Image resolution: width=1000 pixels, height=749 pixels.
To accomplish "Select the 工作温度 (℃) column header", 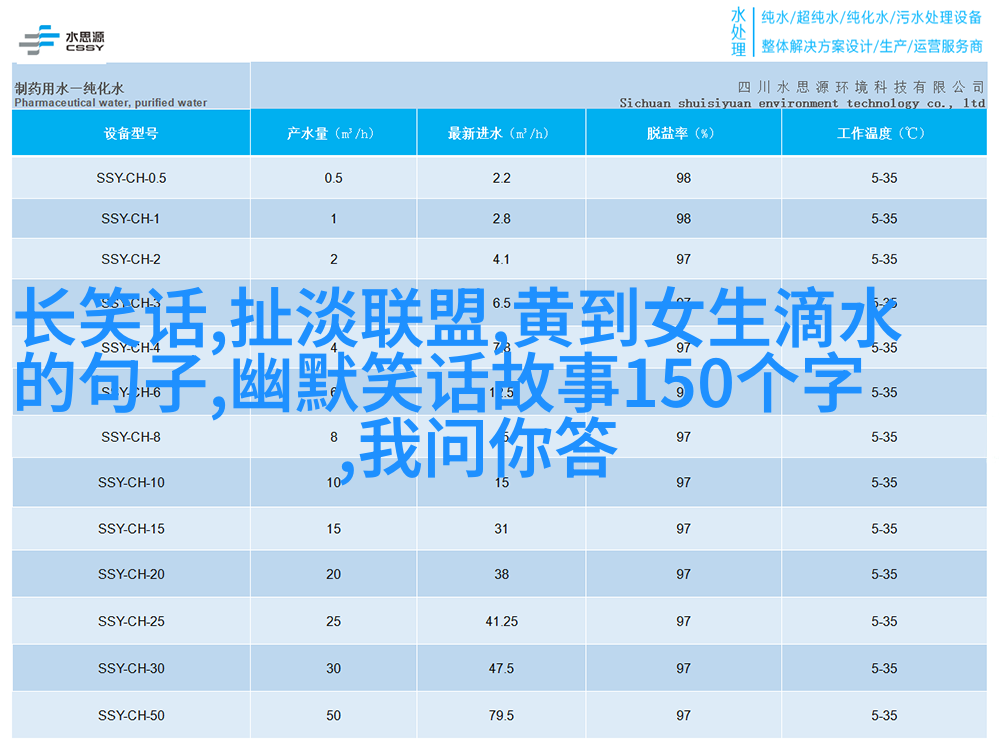I will (x=883, y=133).
